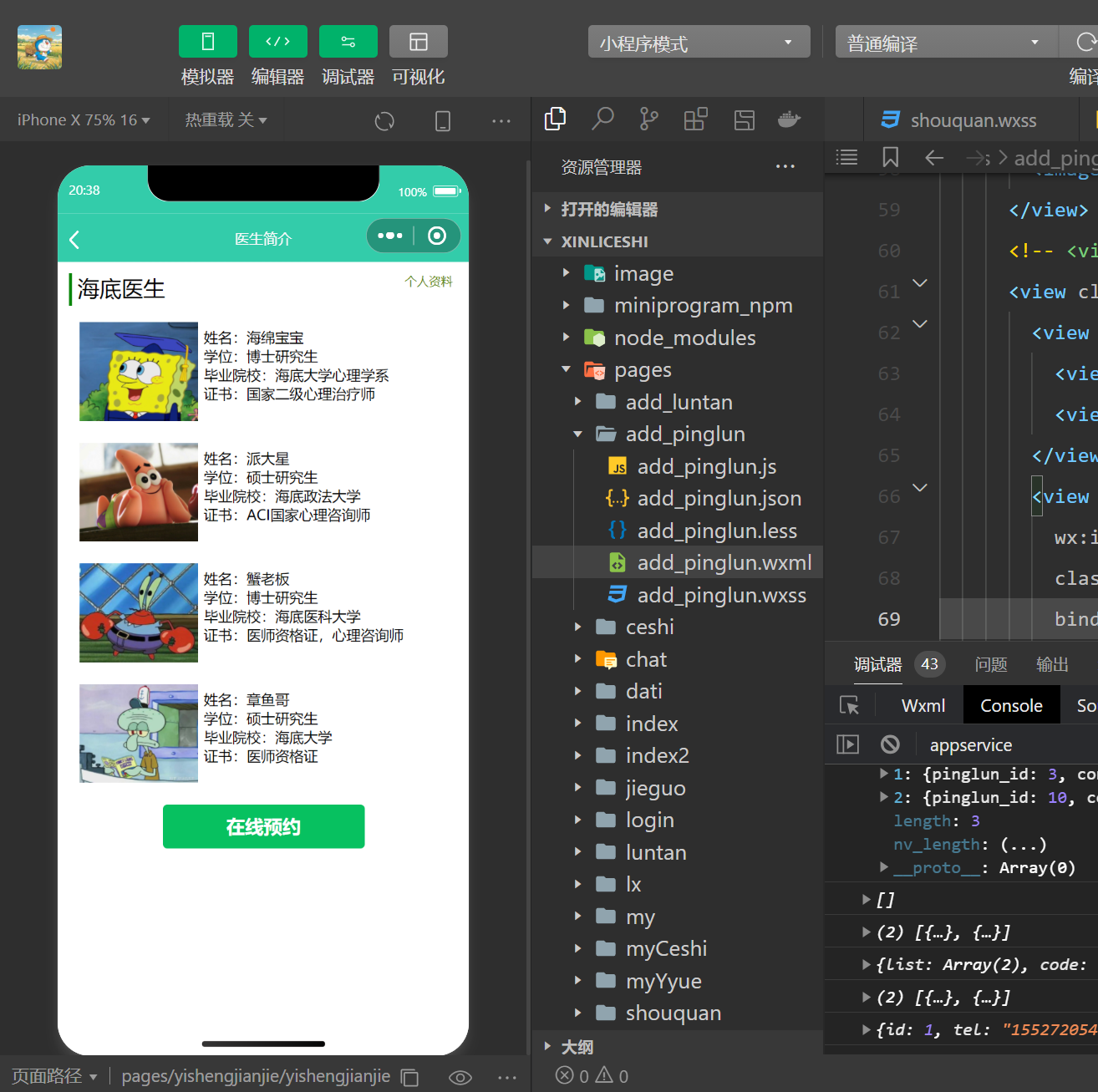Open the 页面路径 page path dropdown
The image size is (1098, 1092).
click(55, 1076)
